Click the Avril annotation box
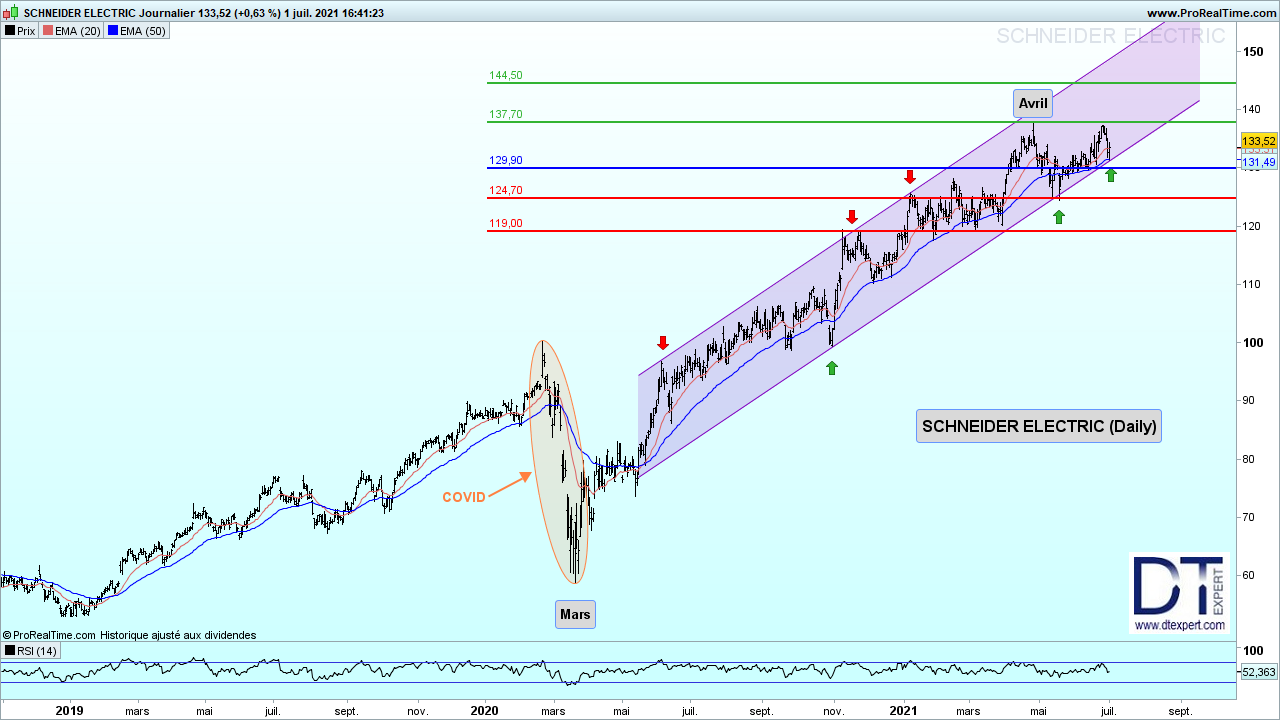The image size is (1280, 720). point(1033,103)
